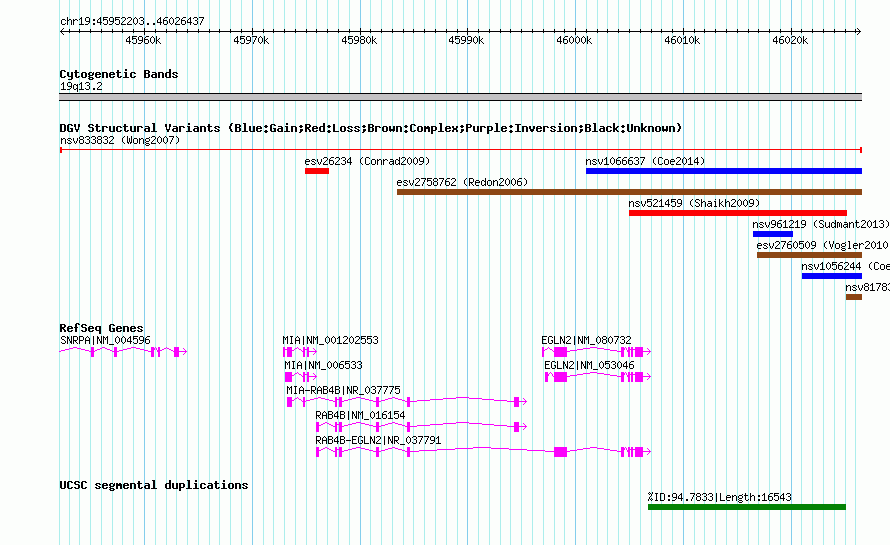Image resolution: width=890 pixels, height=545 pixels.
Task: Select the blue nsv1056244 gain bar
Action: tap(832, 276)
